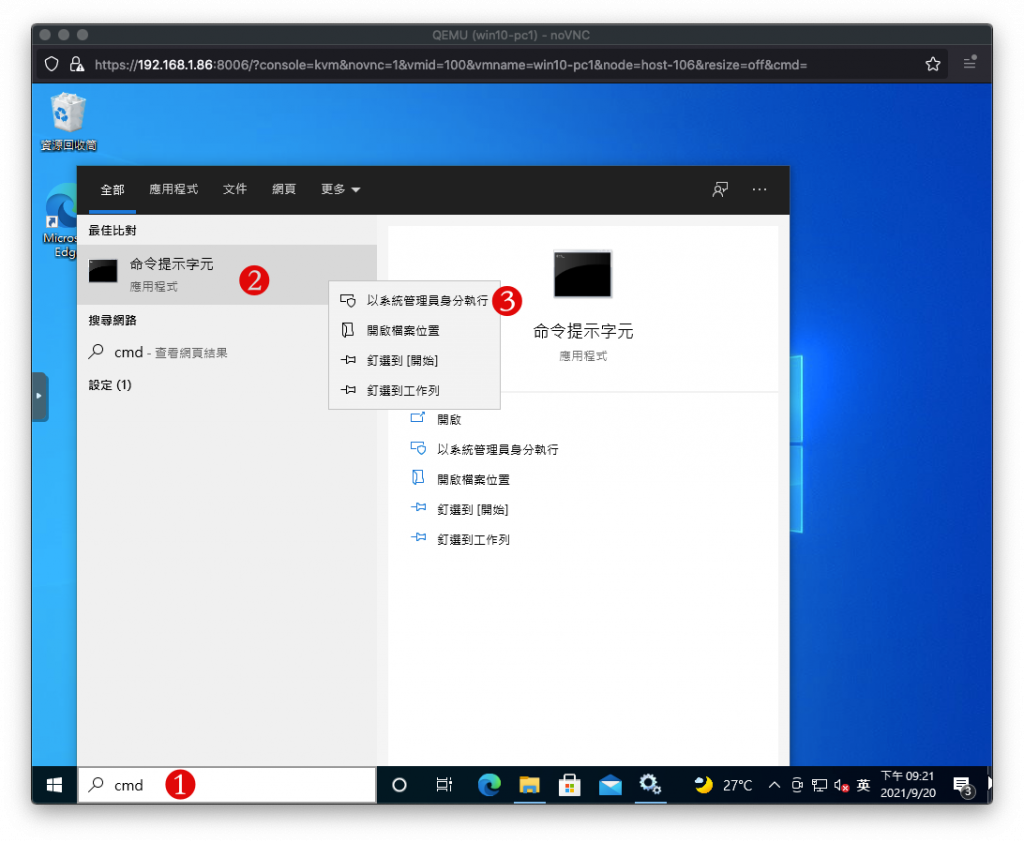Launch Edge browser from taskbar
This screenshot has width=1024, height=843.
click(488, 785)
